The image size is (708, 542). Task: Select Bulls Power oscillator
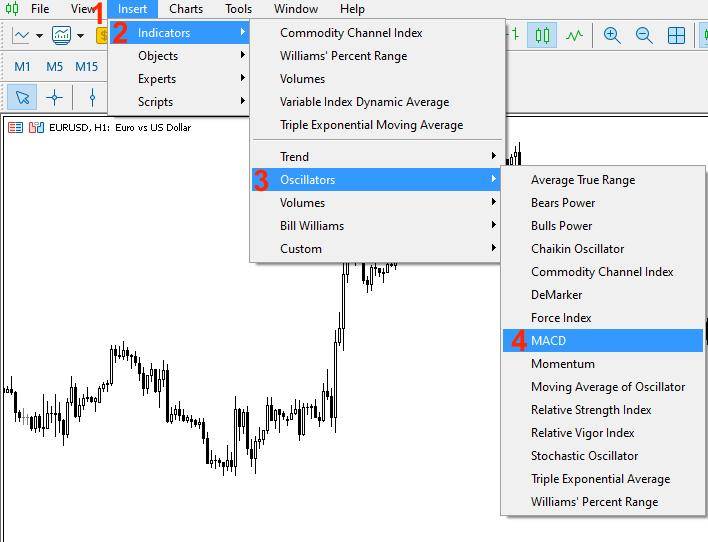pos(603,226)
